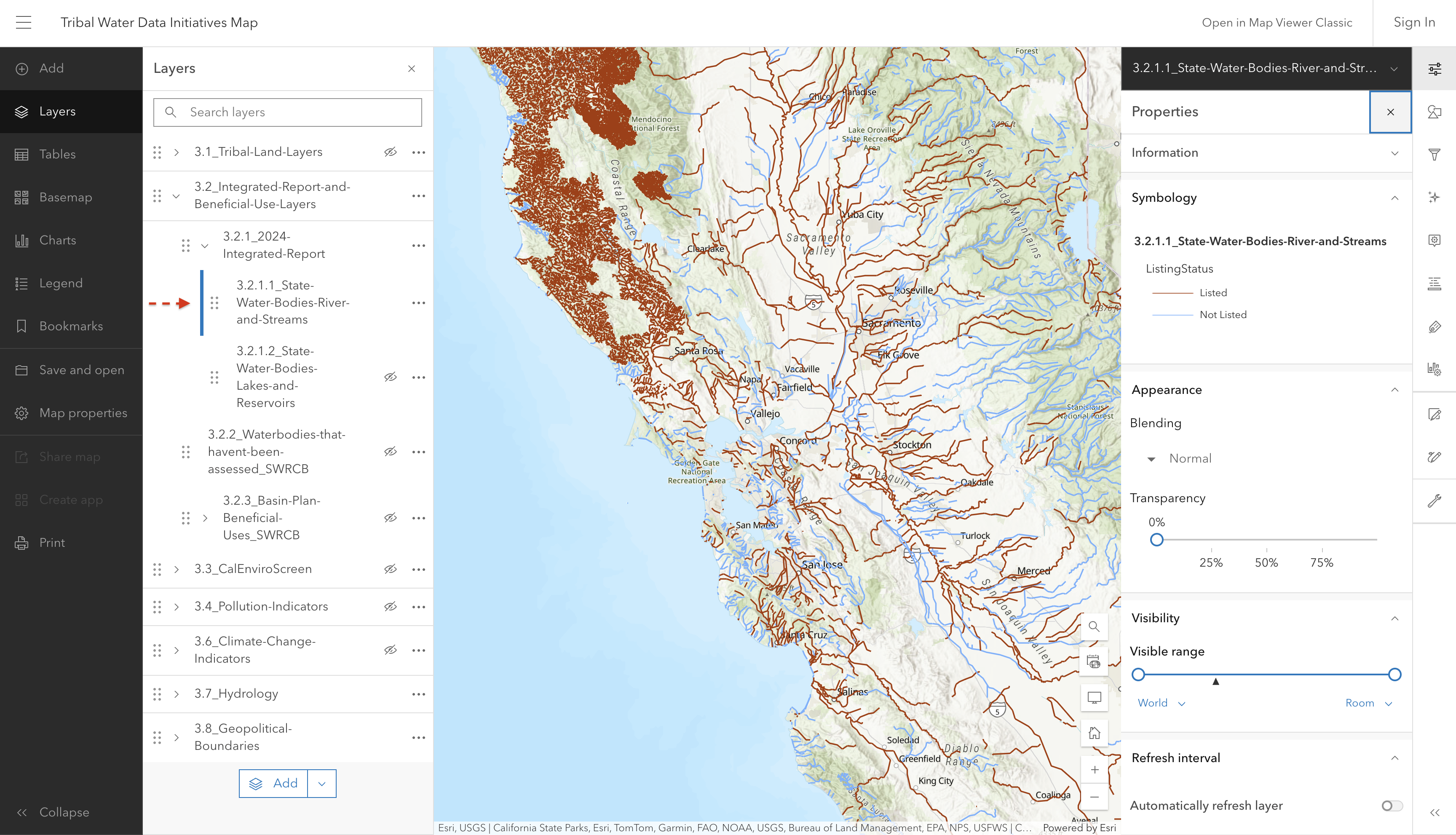Viewport: 1456px width, 835px height.
Task: Click the map search magnifier icon
Action: coord(1094,626)
